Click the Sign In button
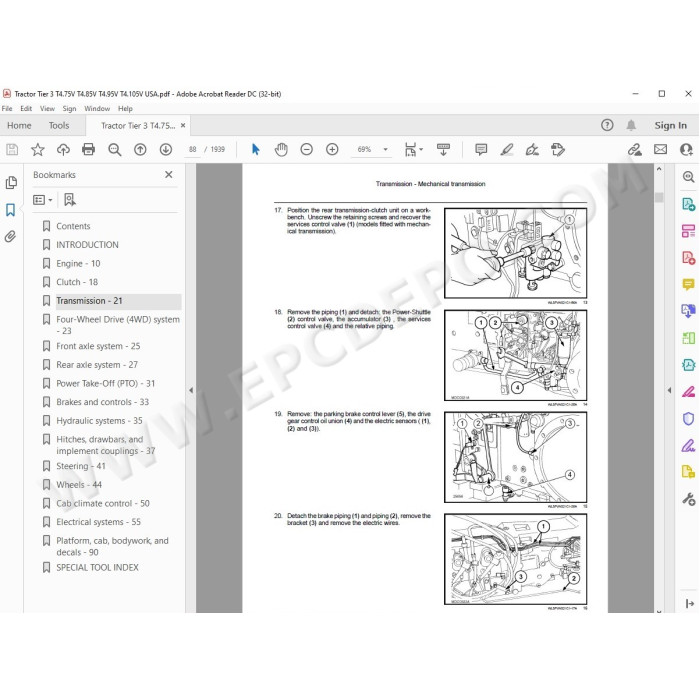The height and width of the screenshot is (700, 700). click(x=671, y=125)
